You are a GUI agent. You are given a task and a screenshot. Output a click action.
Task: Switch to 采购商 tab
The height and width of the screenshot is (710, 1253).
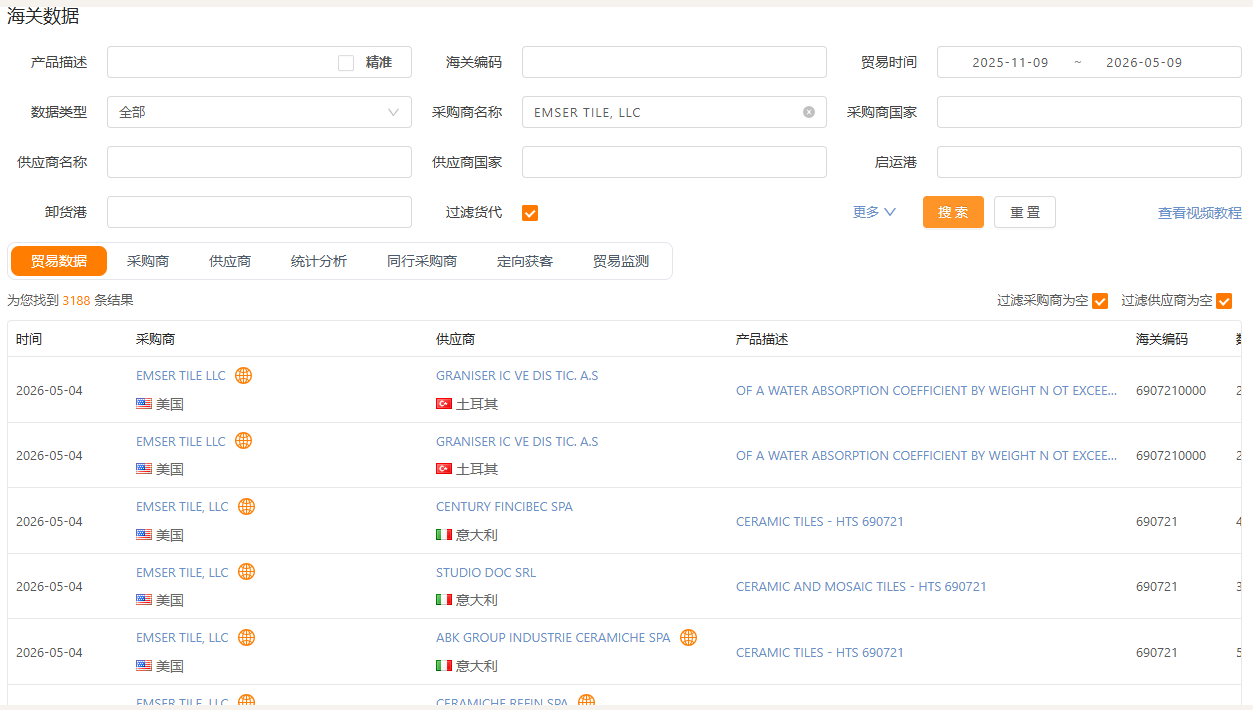[148, 261]
